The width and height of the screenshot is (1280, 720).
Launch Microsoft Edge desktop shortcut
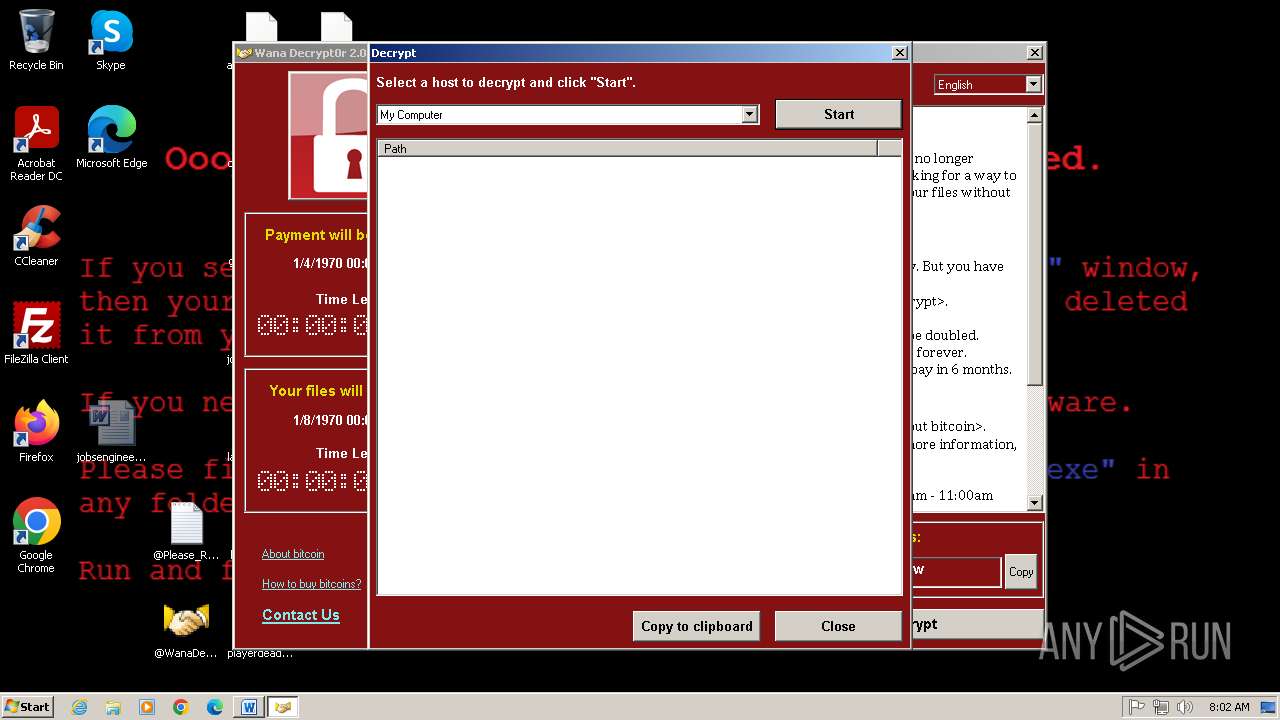point(111,138)
